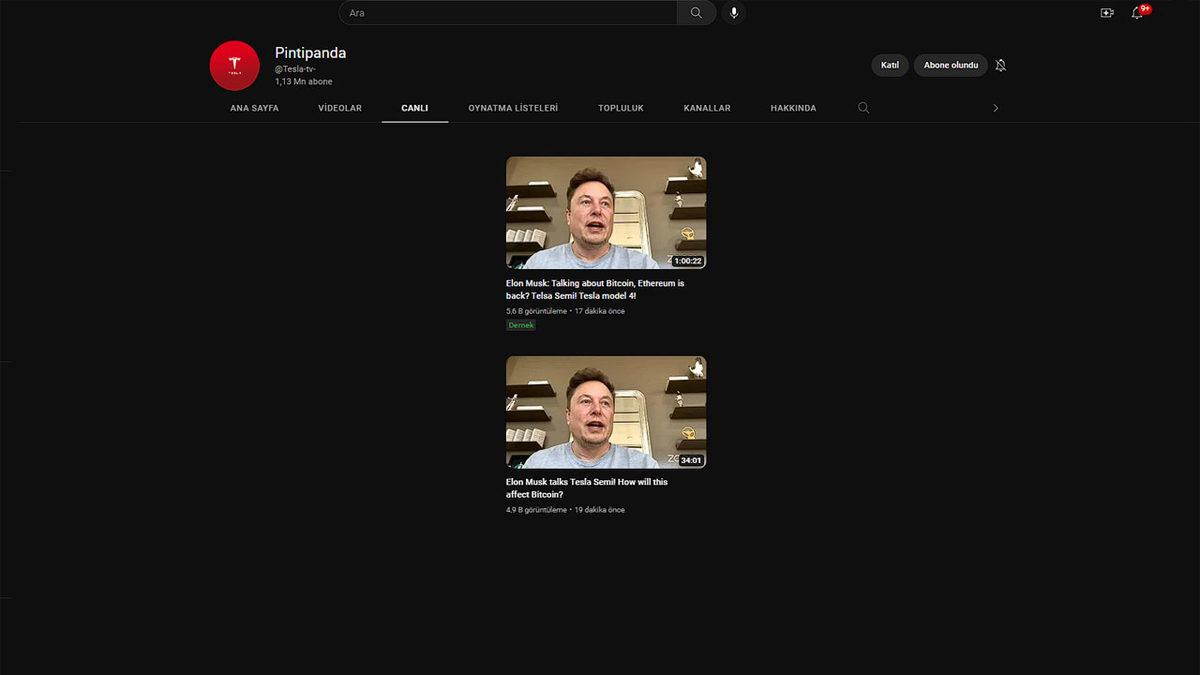This screenshot has height=675, width=1200.
Task: Switch to the KANALLAR tab
Action: click(707, 107)
